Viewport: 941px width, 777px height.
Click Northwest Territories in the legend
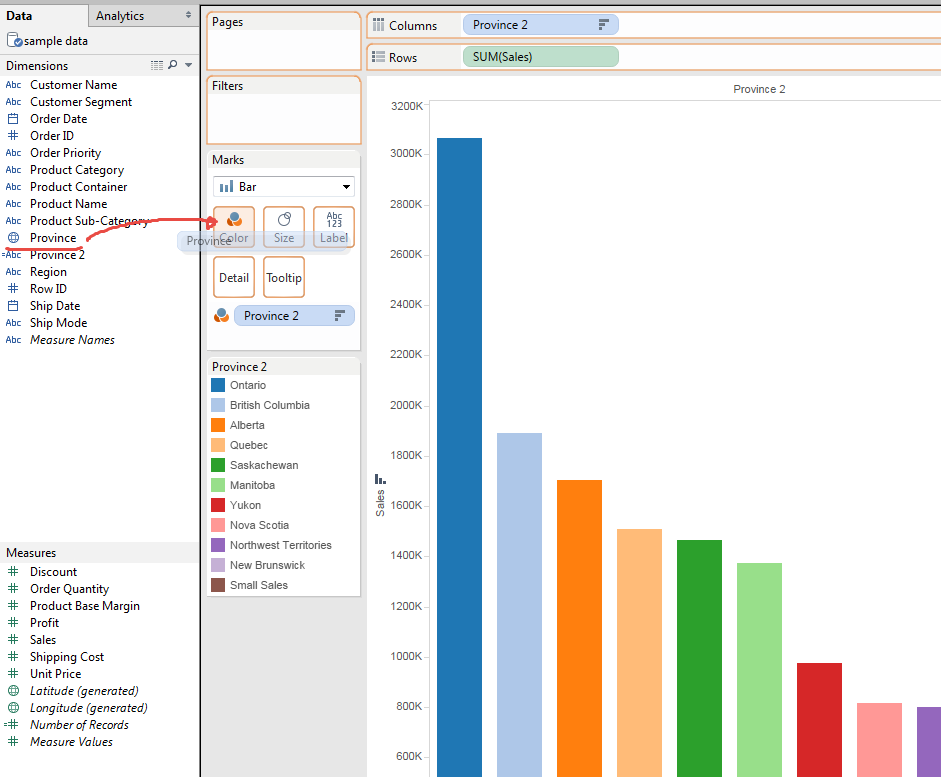[281, 545]
